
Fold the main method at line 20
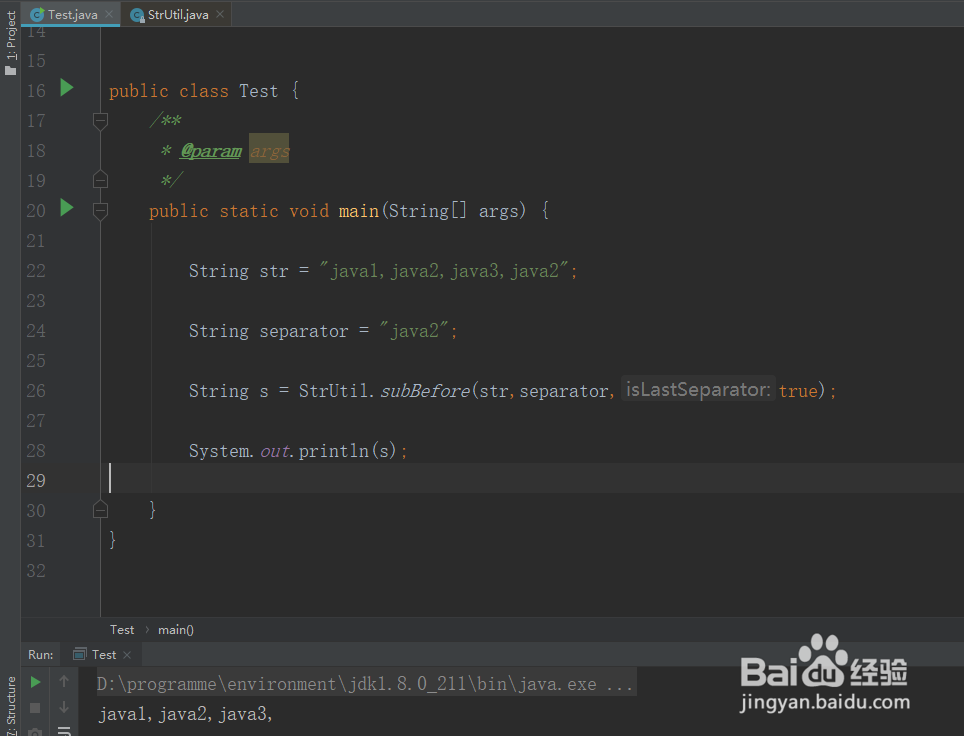click(x=100, y=211)
